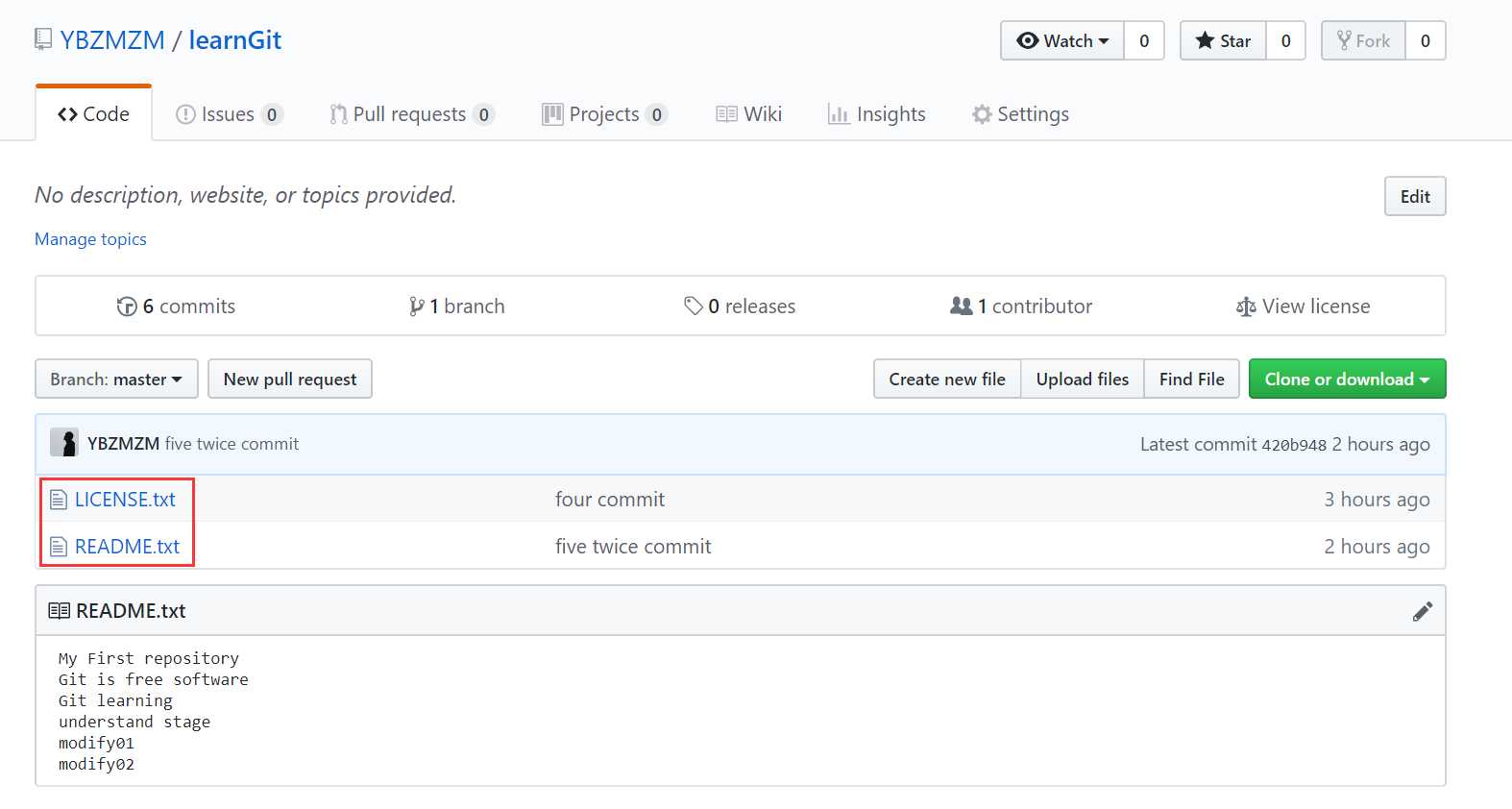Click the Fork icon
1512x809 pixels.
pos(1344,40)
